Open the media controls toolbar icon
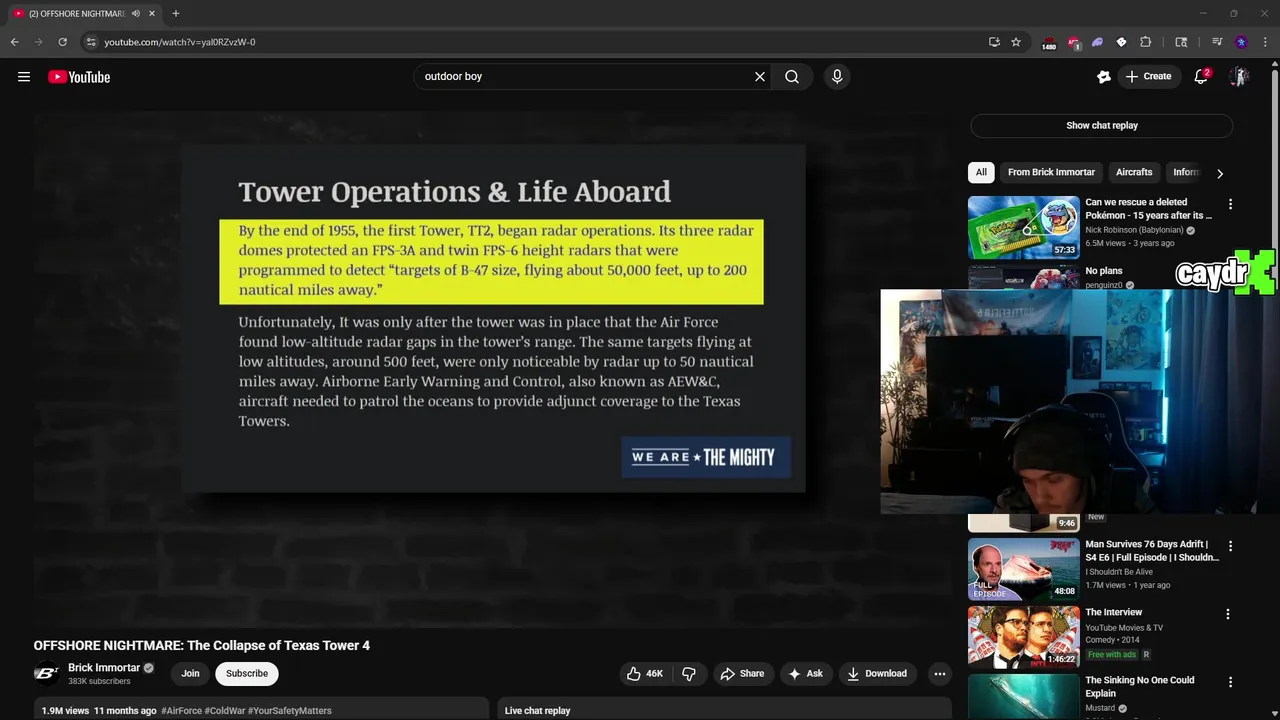The height and width of the screenshot is (720, 1280). (1217, 42)
